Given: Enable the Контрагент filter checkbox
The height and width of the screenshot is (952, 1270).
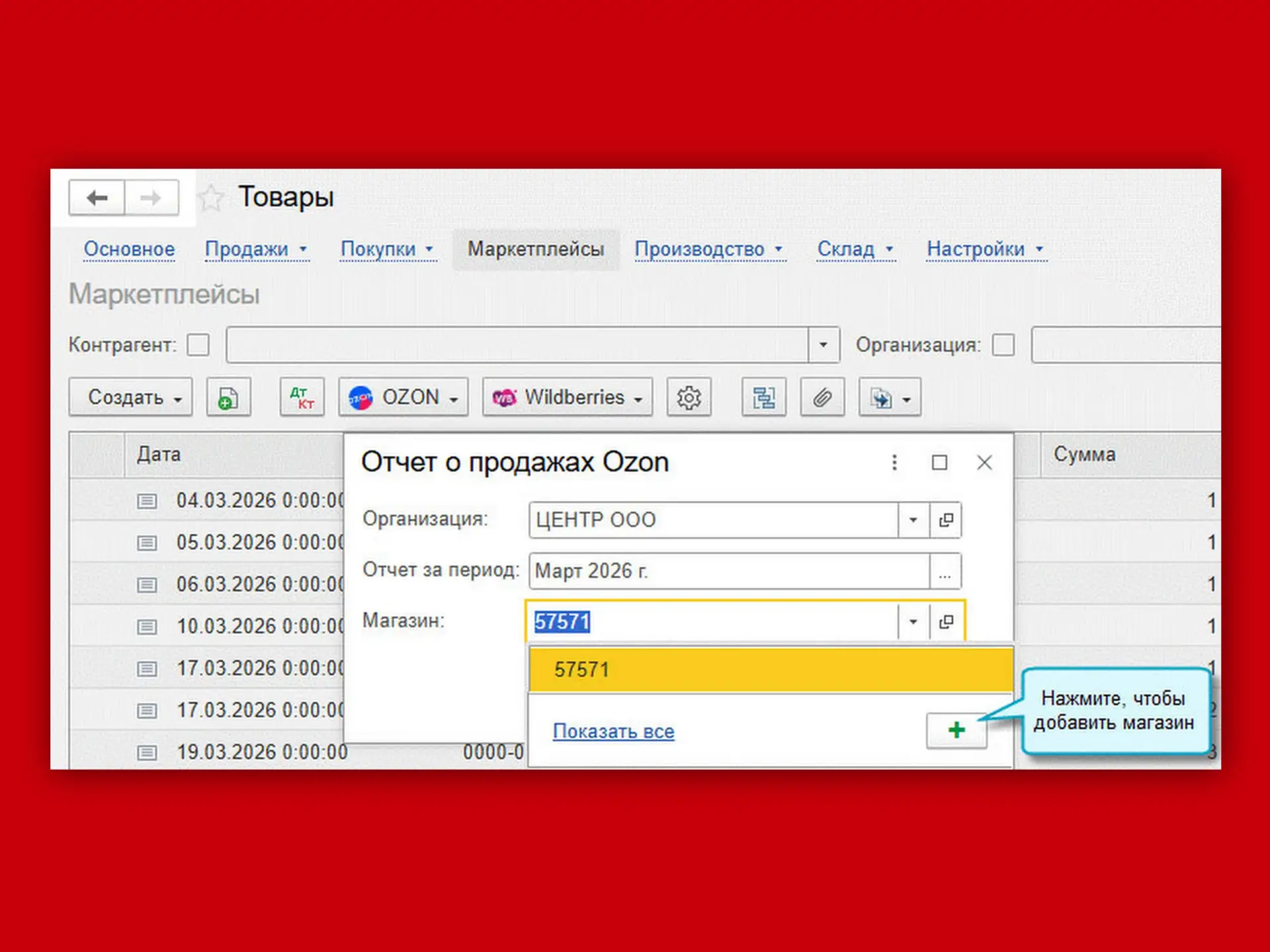Looking at the screenshot, I should point(198,344).
